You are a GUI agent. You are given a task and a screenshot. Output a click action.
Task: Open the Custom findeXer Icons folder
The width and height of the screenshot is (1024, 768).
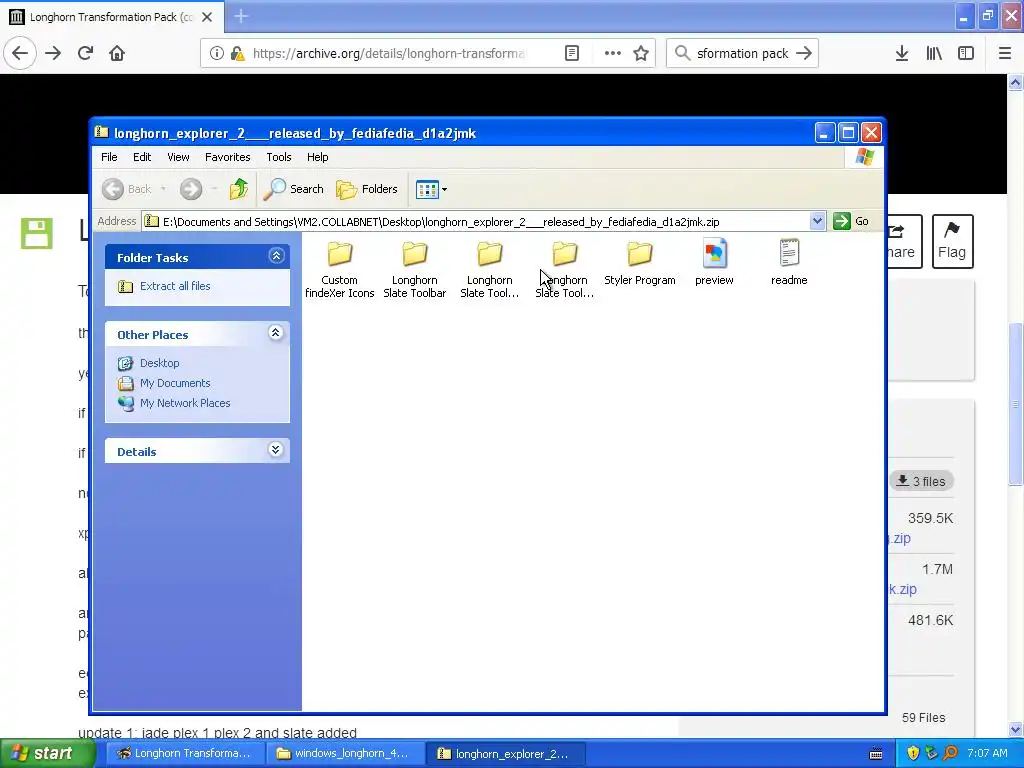click(x=340, y=269)
